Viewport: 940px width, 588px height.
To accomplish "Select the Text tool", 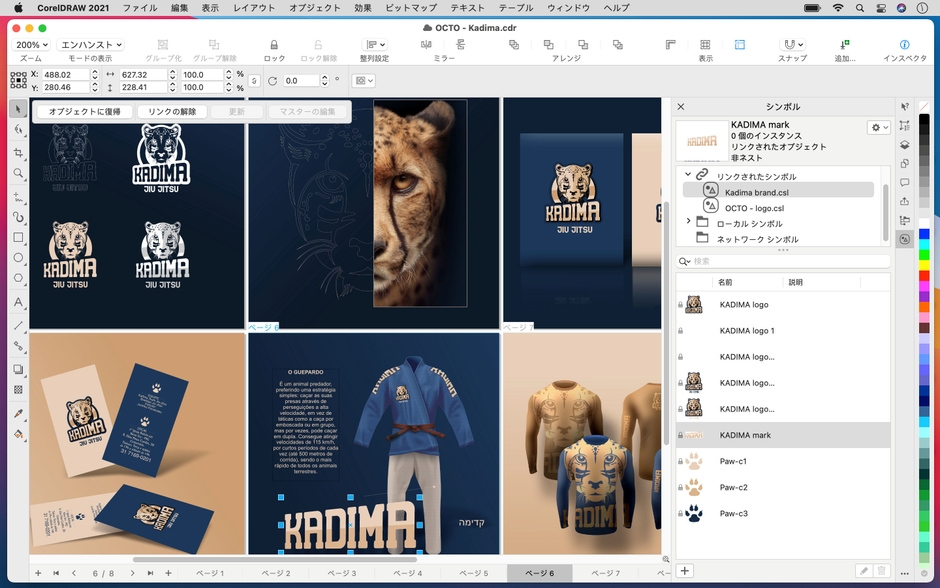I will point(18,302).
